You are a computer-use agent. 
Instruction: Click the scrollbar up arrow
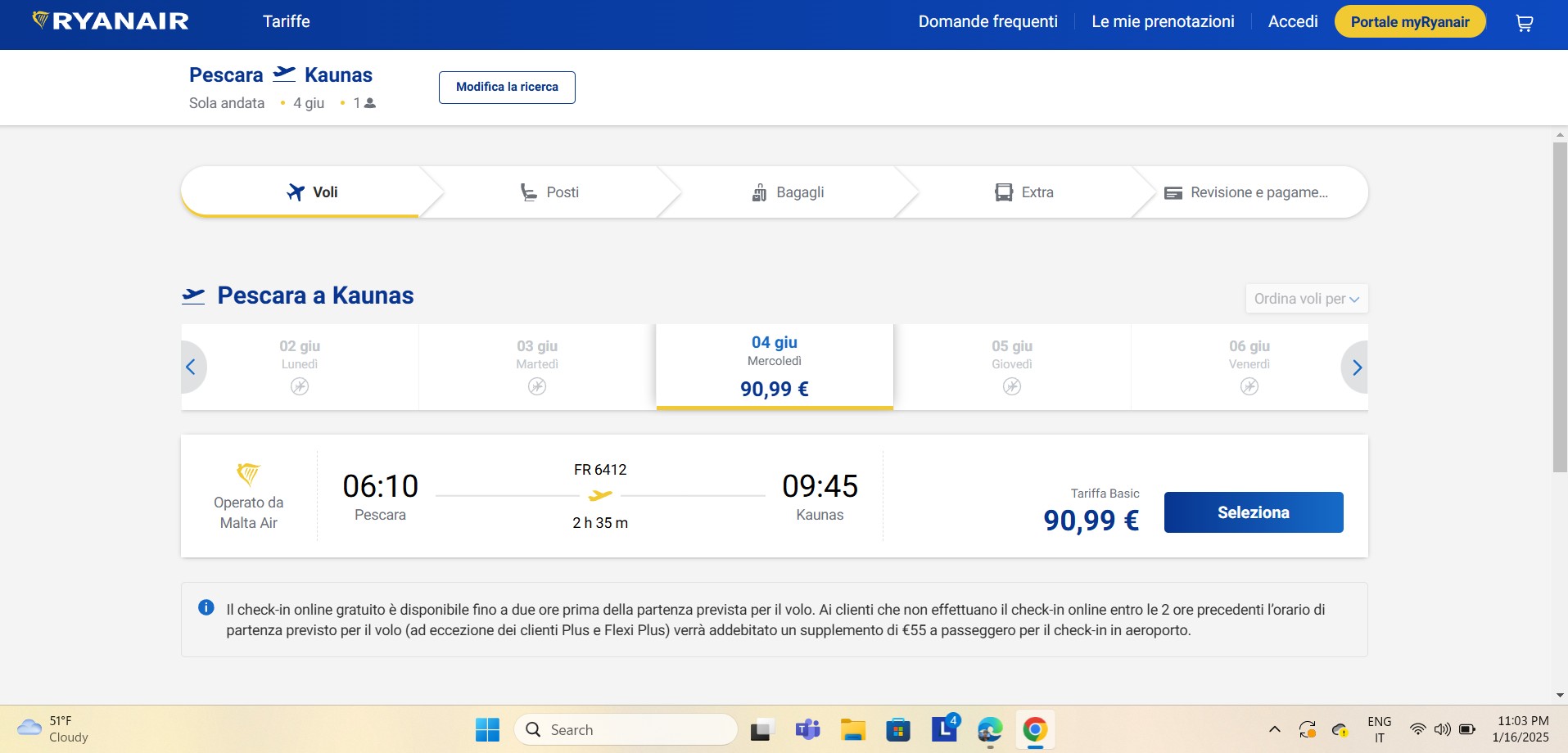coord(1560,134)
